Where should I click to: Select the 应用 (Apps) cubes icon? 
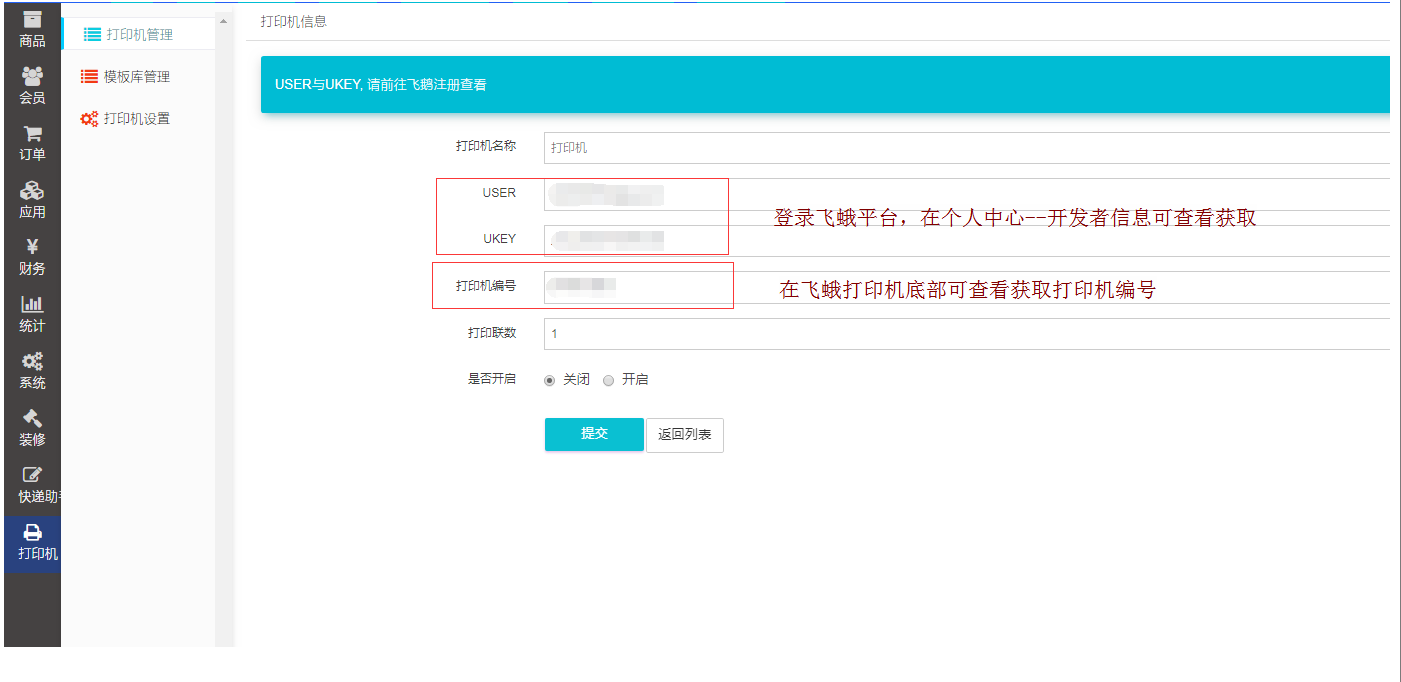pos(32,190)
